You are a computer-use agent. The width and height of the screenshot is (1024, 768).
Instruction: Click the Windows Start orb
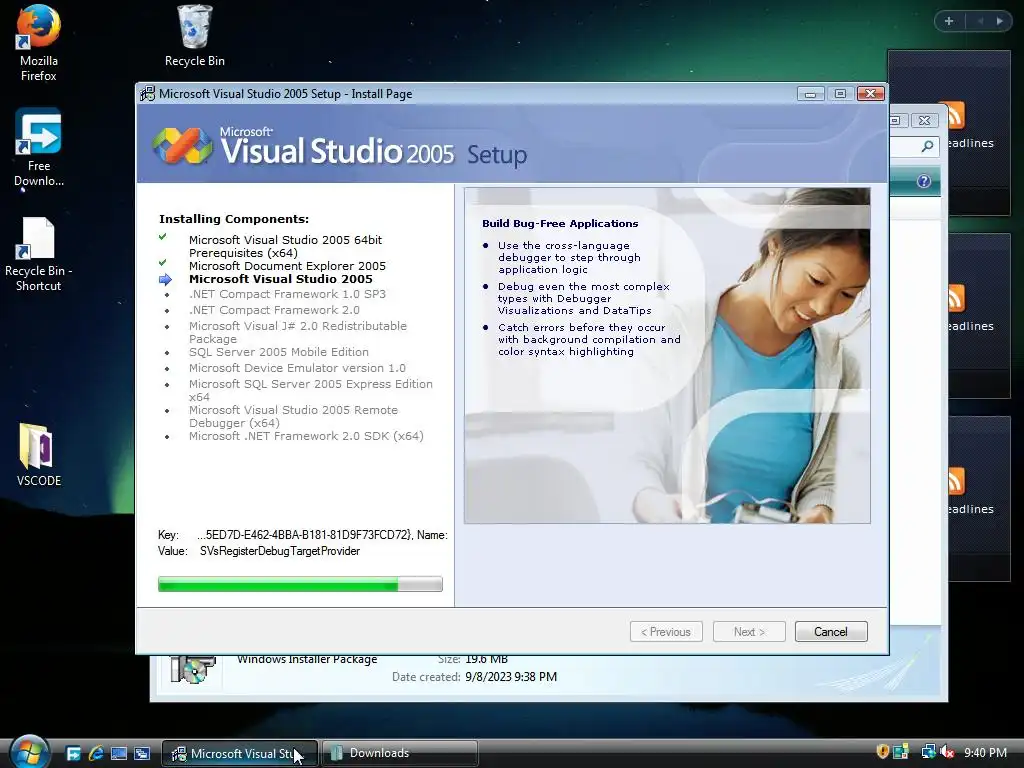point(29,752)
